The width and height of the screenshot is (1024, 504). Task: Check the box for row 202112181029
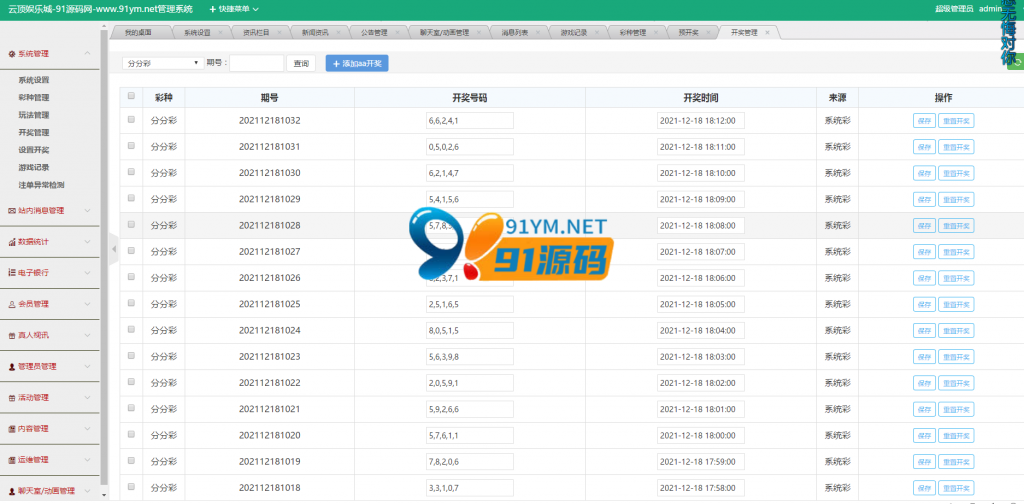[x=131, y=198]
